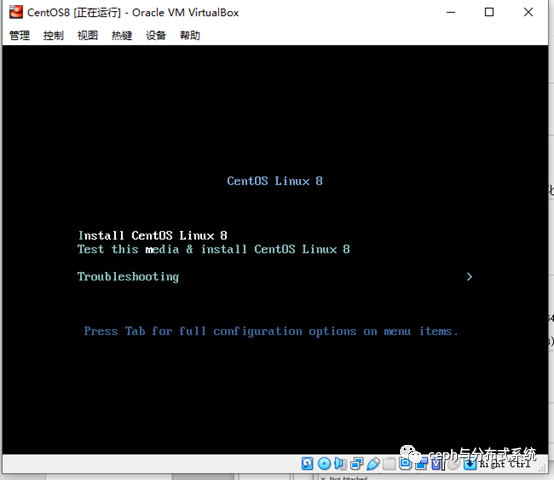This screenshot has height=480, width=554.
Task: Select Install CentOS Linux 8 boot entry
Action: click(x=153, y=236)
